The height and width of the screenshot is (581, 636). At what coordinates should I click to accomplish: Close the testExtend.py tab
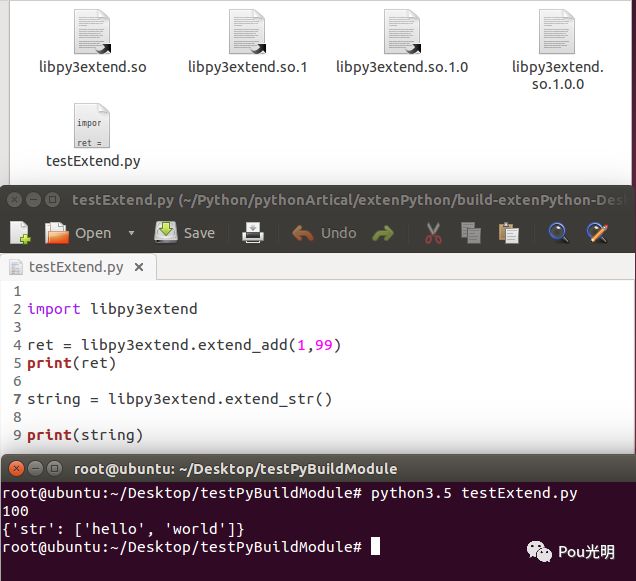(x=139, y=267)
